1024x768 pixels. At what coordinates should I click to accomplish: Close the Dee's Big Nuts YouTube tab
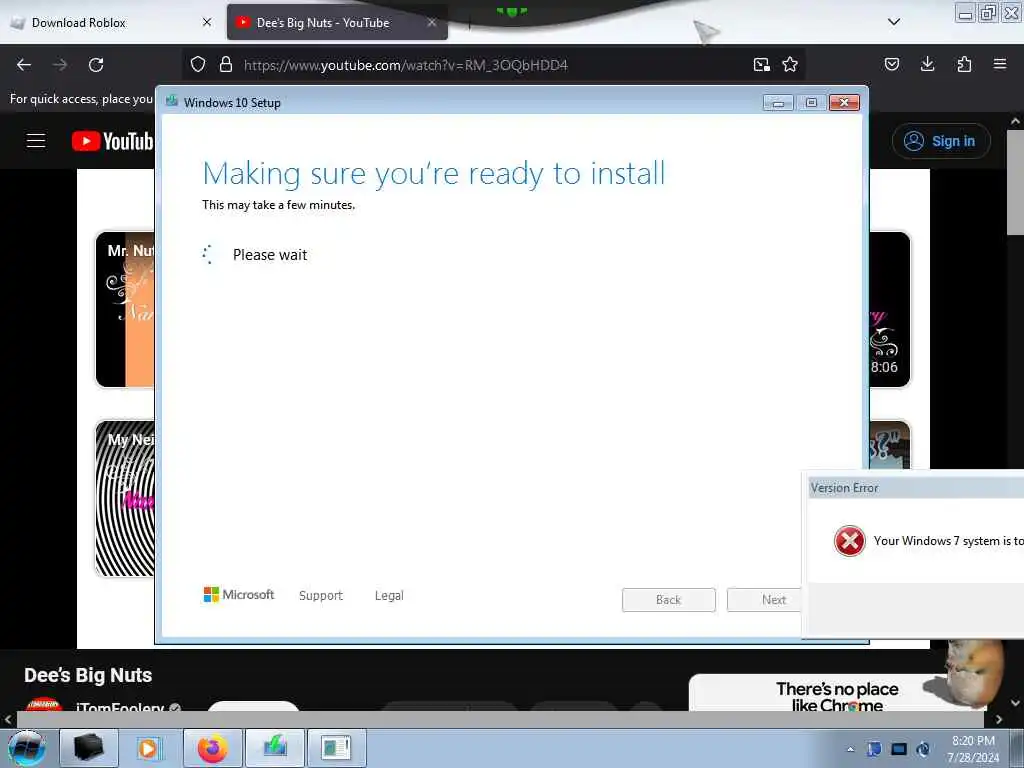[432, 22]
